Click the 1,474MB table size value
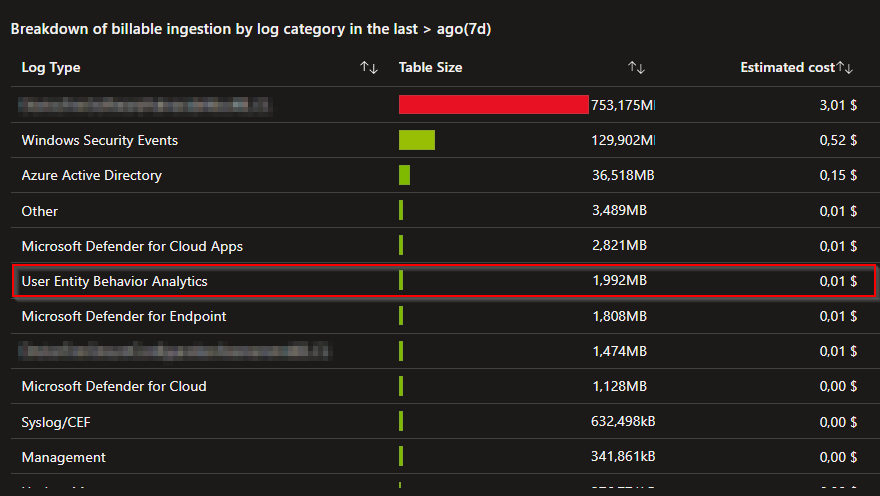This screenshot has height=496, width=880. [x=620, y=351]
